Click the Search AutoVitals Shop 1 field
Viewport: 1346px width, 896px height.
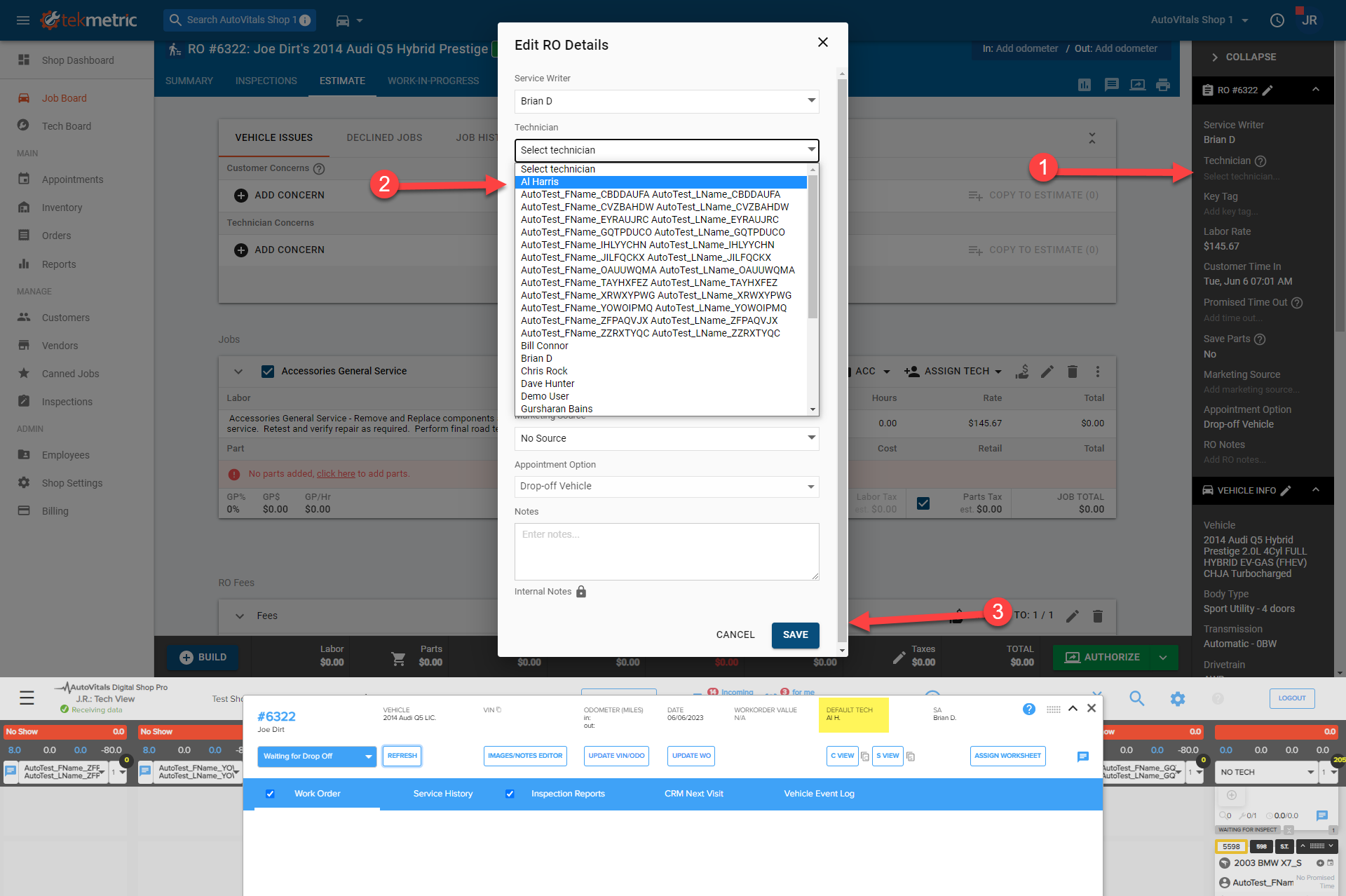pyautogui.click(x=240, y=20)
